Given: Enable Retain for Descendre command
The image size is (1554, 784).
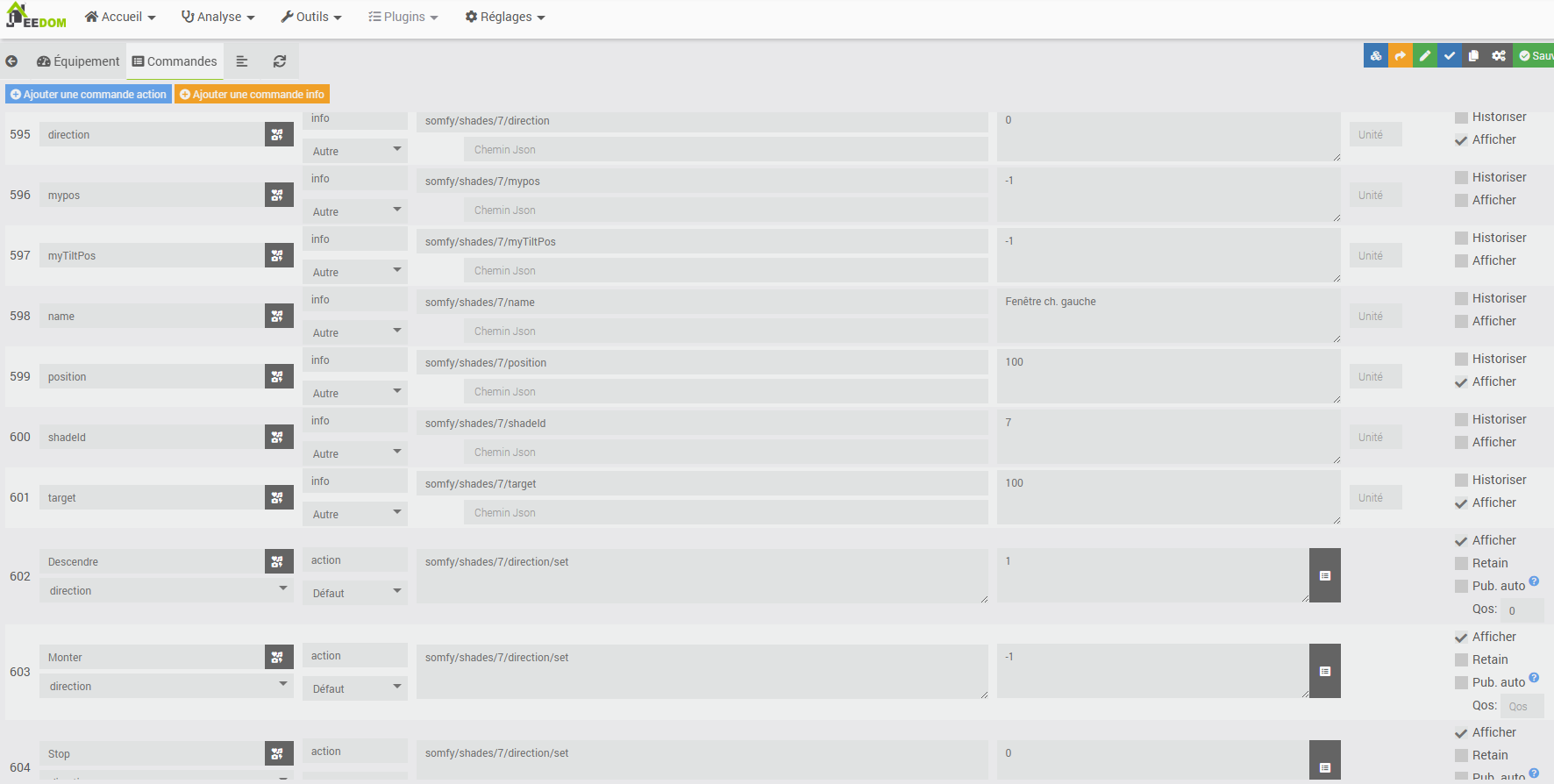Looking at the screenshot, I should pos(1461,564).
